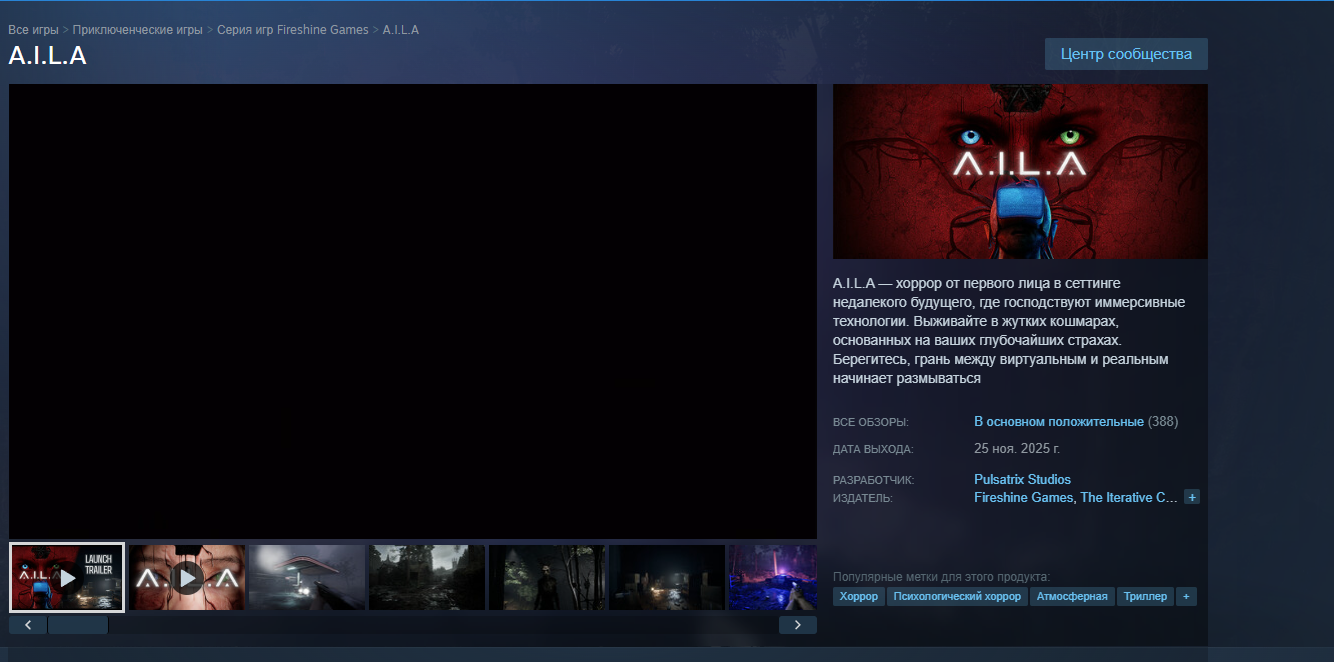Screen dimensions: 1334x662
Task: Select the pale figure in woods thumbnail
Action: coord(547,577)
